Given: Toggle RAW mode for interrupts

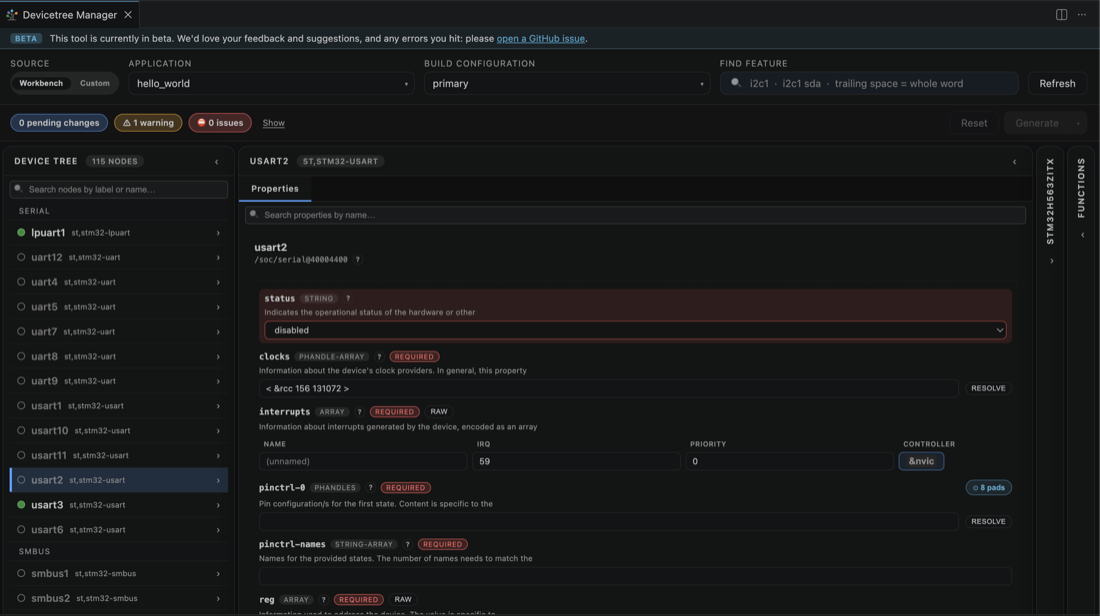Looking at the screenshot, I should [439, 412].
